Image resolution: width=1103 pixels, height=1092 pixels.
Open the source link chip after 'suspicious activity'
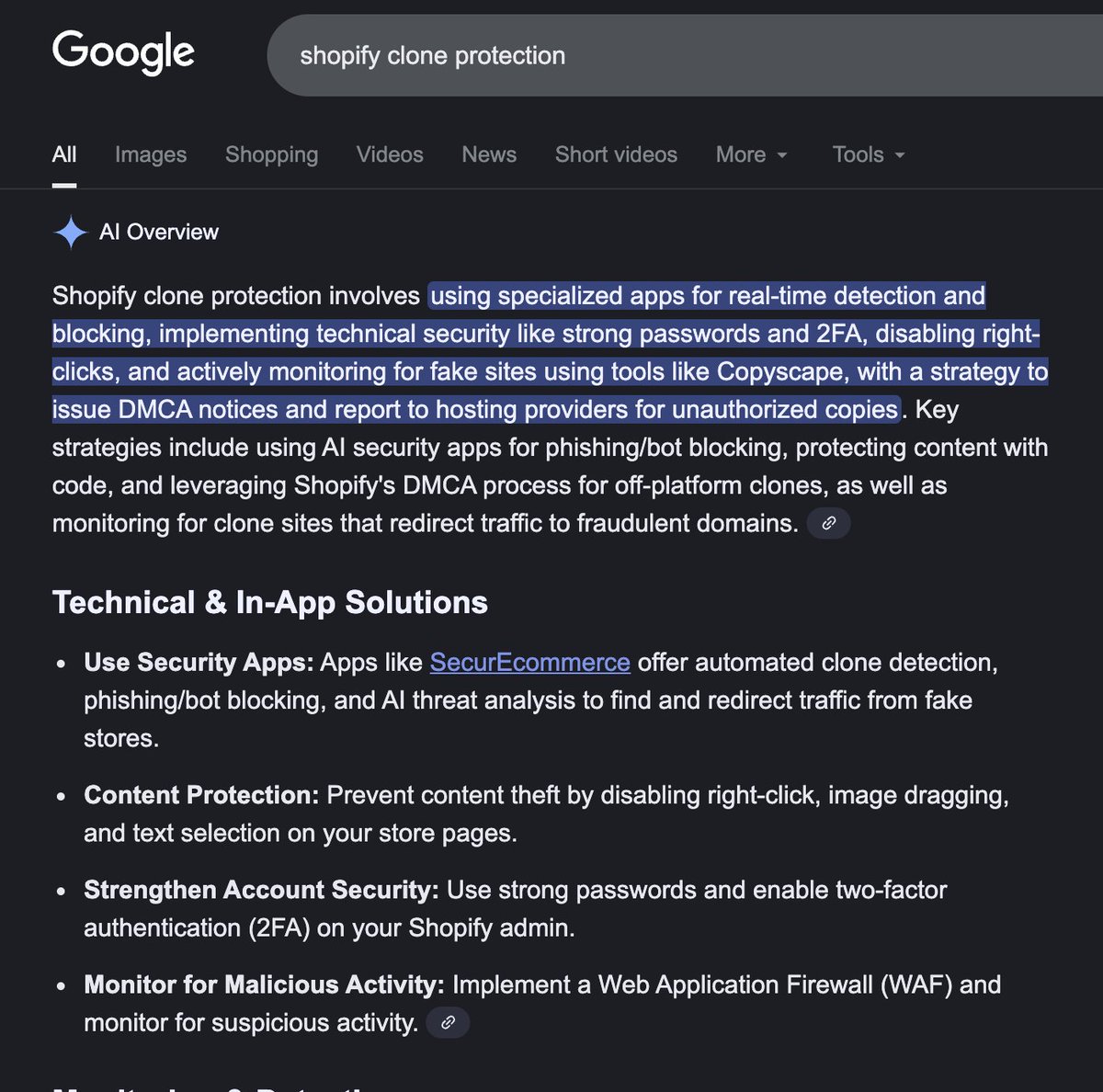point(448,1022)
